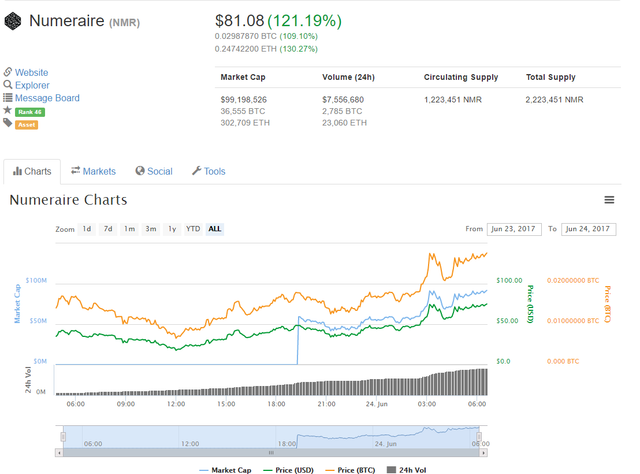
Task: Click the (109.10%) BTC change text
Action: [x=298, y=36]
